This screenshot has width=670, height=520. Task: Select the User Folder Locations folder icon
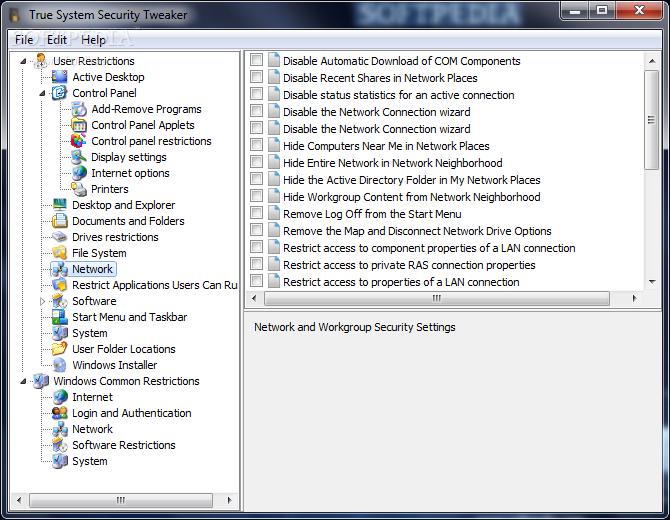(59, 349)
